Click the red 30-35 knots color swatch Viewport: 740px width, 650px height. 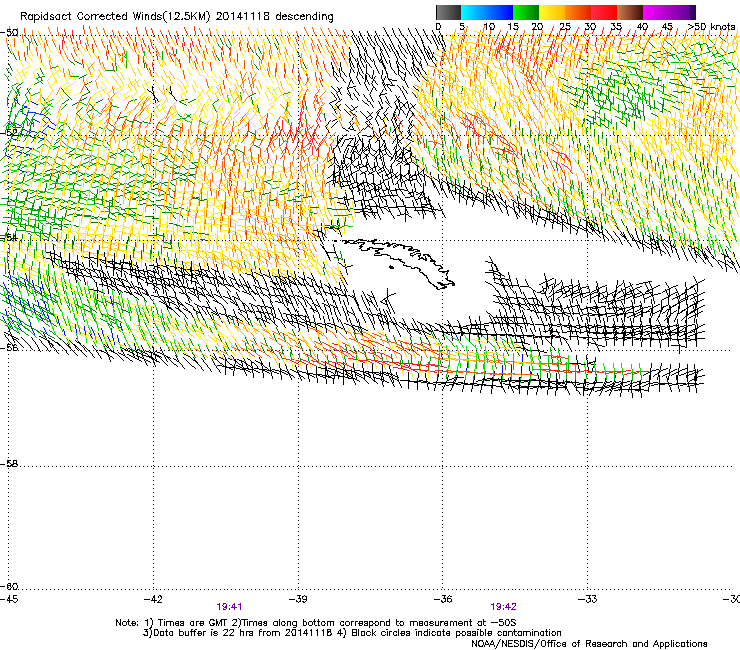point(604,12)
